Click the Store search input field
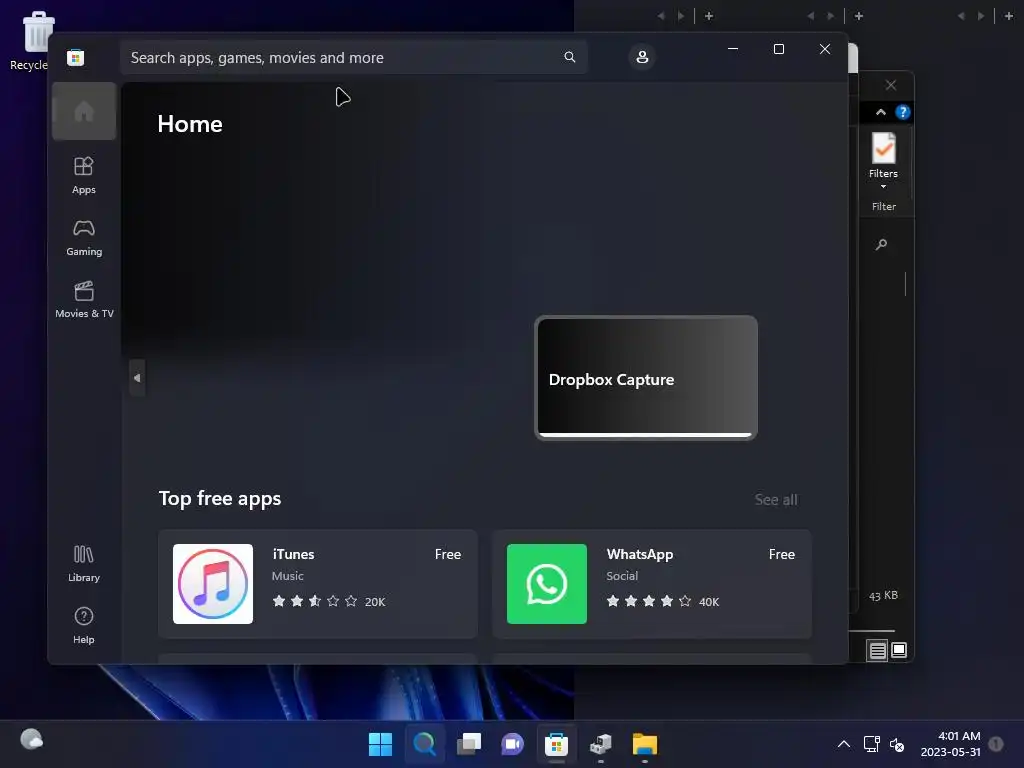The width and height of the screenshot is (1024, 768). [x=353, y=57]
